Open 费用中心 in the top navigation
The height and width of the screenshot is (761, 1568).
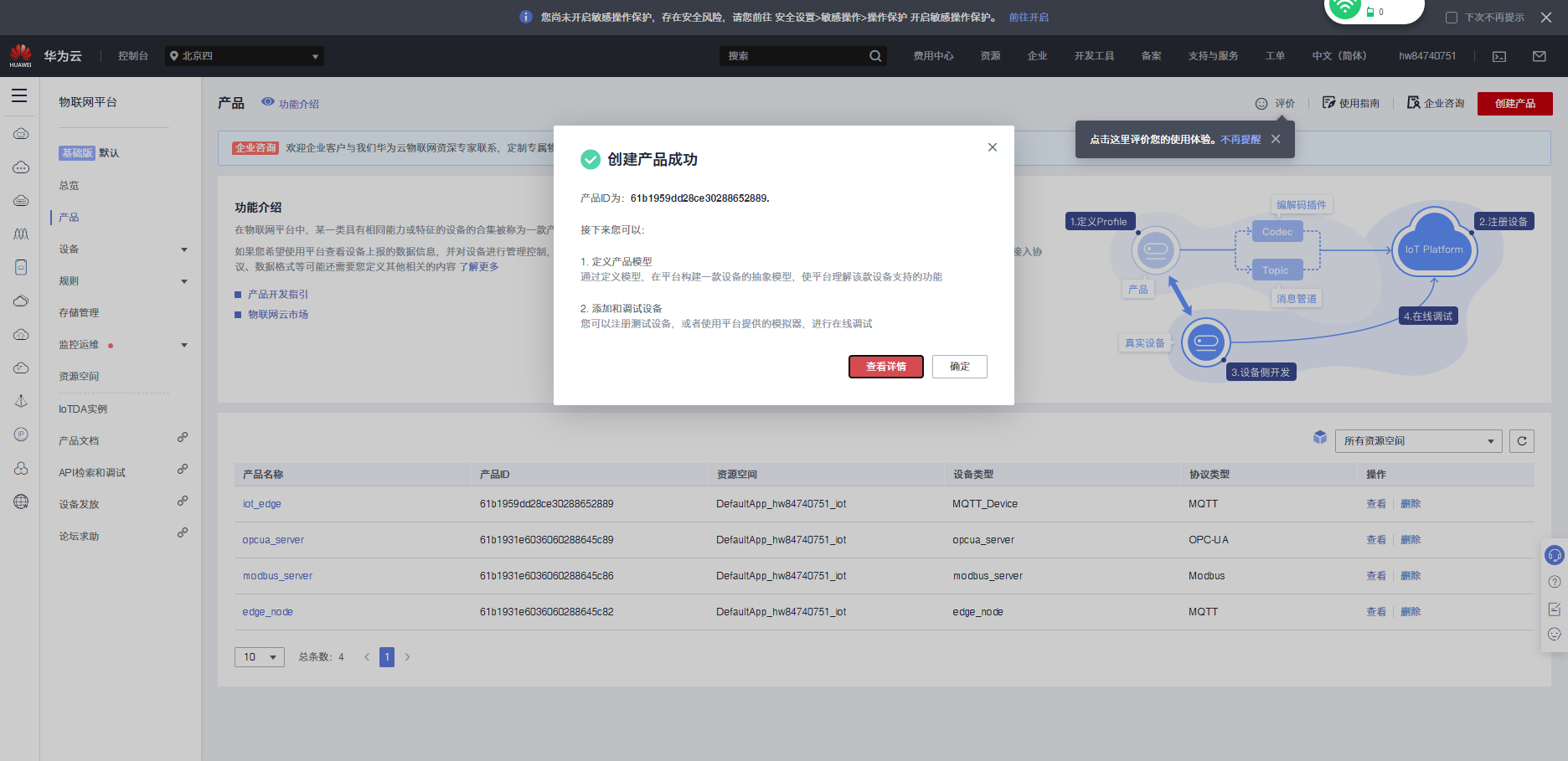tap(933, 56)
